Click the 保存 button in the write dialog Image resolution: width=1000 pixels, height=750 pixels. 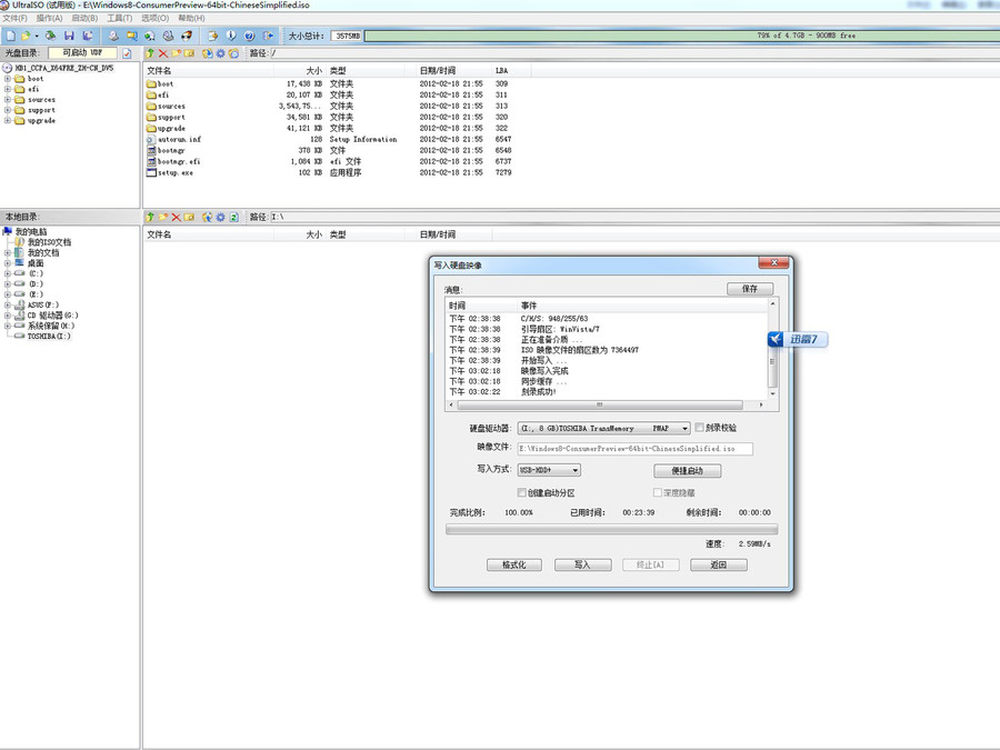coord(750,289)
